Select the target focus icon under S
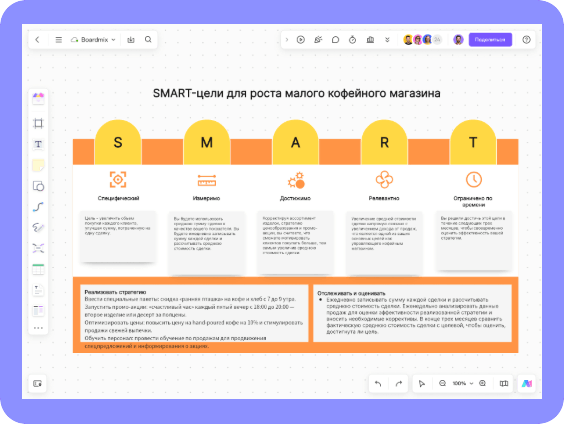 (x=118, y=179)
